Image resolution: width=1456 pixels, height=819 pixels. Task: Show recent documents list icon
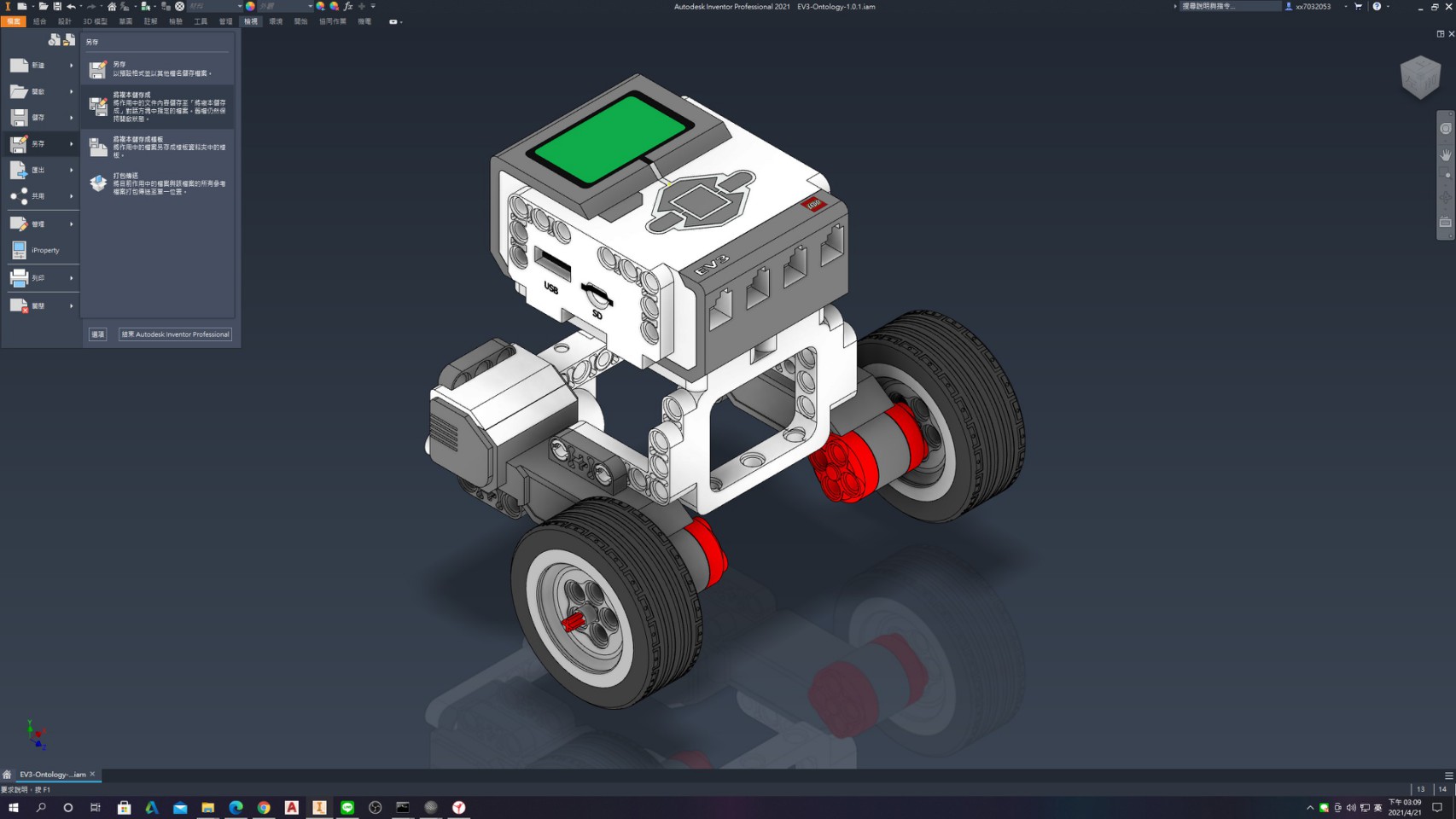click(x=55, y=40)
